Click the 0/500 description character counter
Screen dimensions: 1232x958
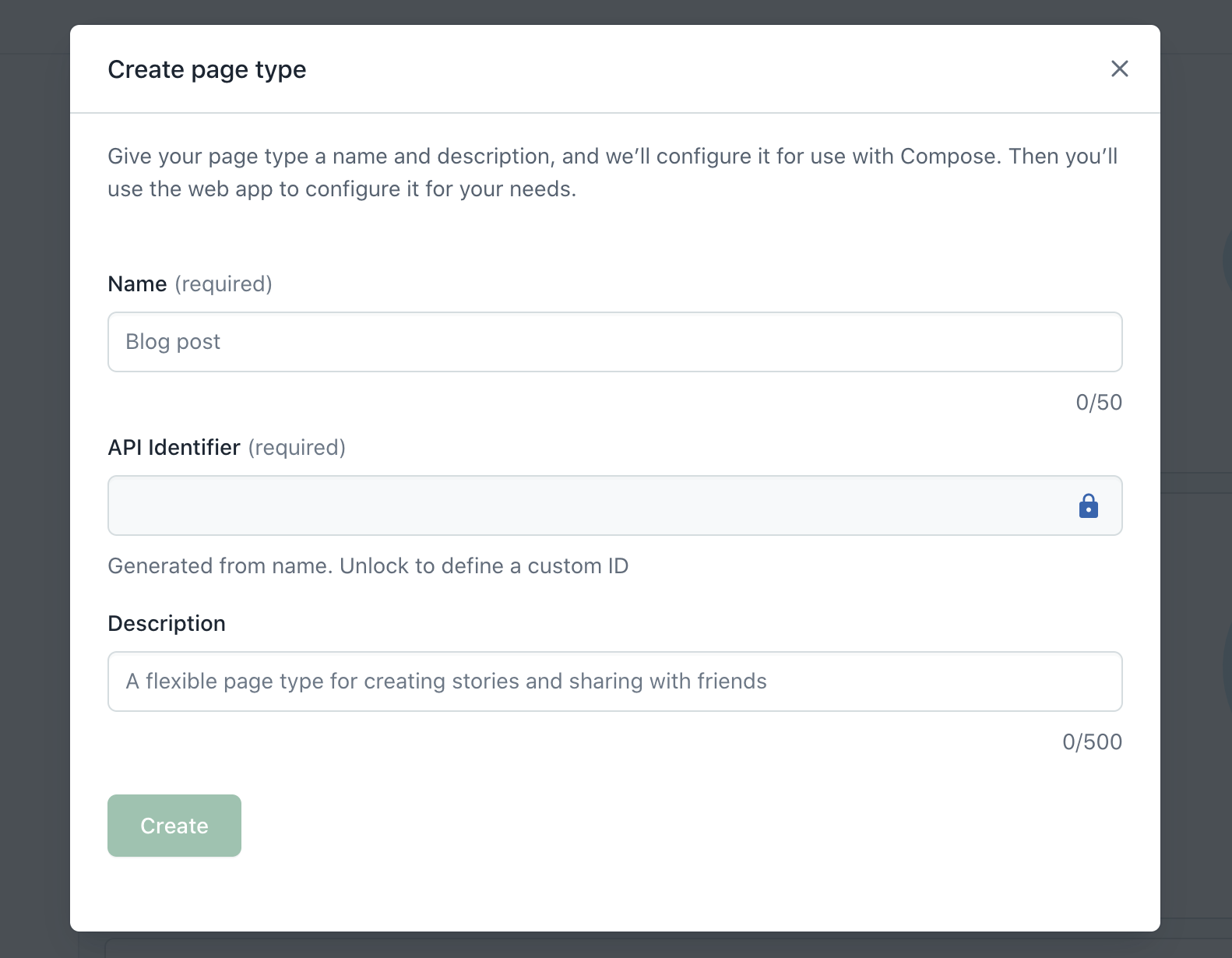(1092, 742)
